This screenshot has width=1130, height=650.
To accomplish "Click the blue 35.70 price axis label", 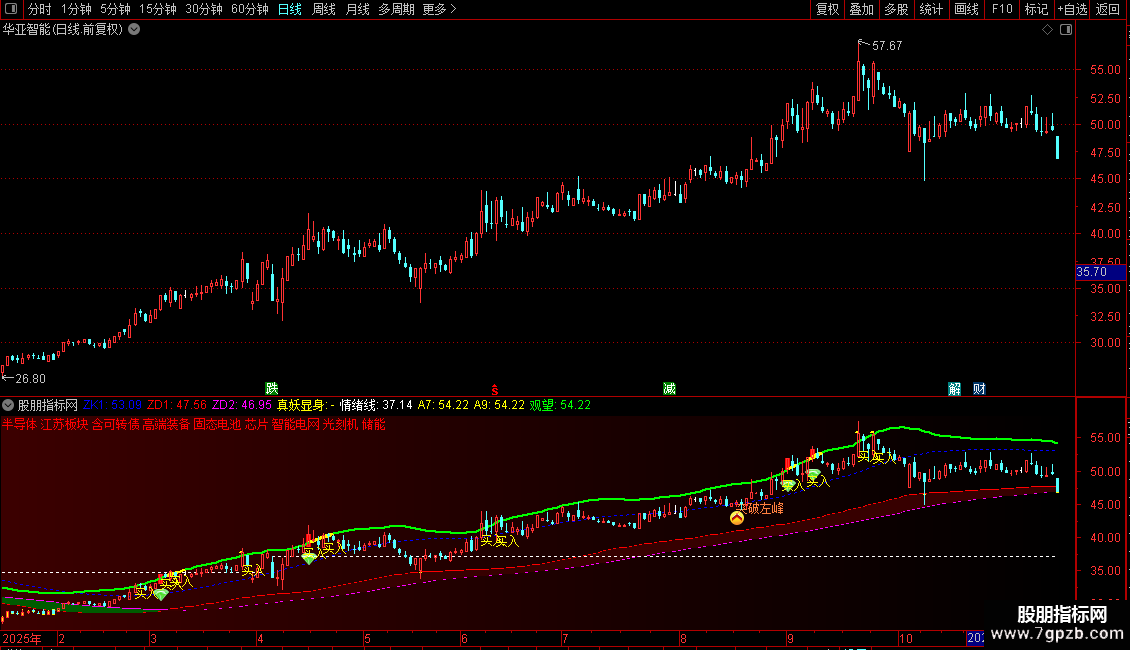I will [1100, 272].
